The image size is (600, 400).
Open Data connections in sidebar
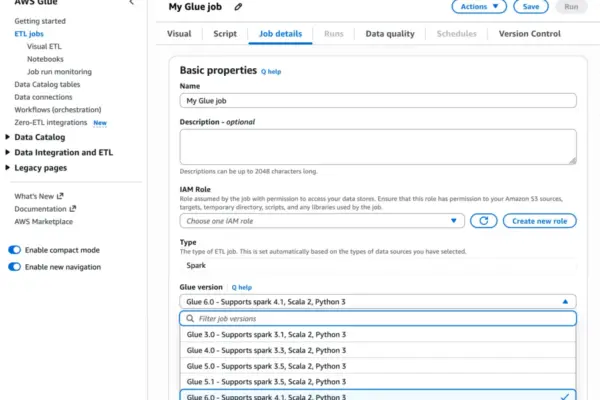[43, 97]
